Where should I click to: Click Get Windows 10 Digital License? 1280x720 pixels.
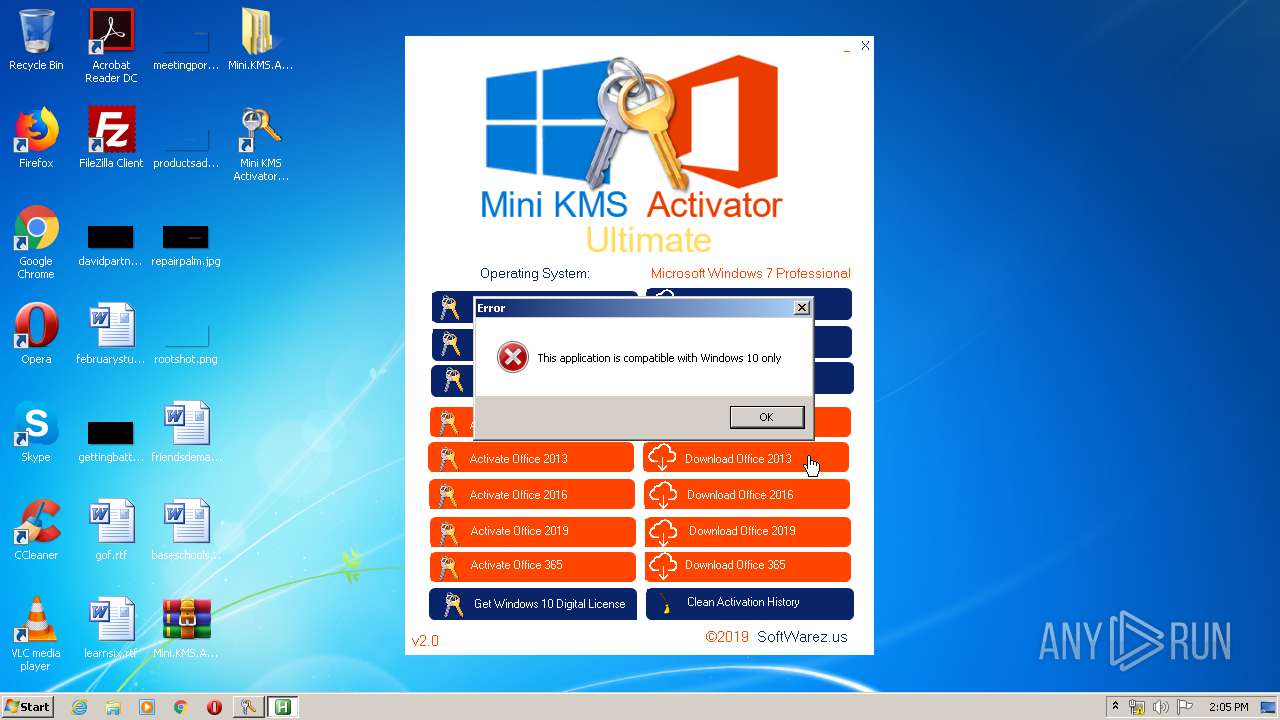coord(533,603)
